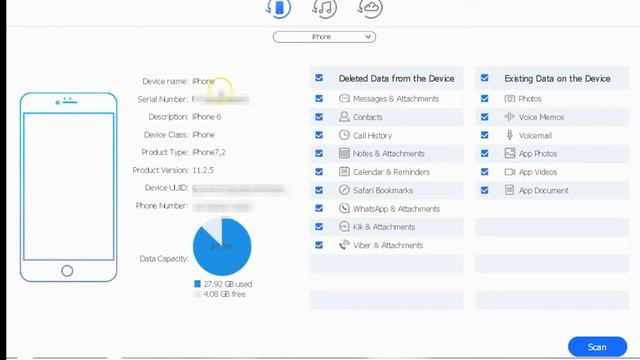Click the Viber phone icon
This screenshot has width=640, height=360.
344,245
